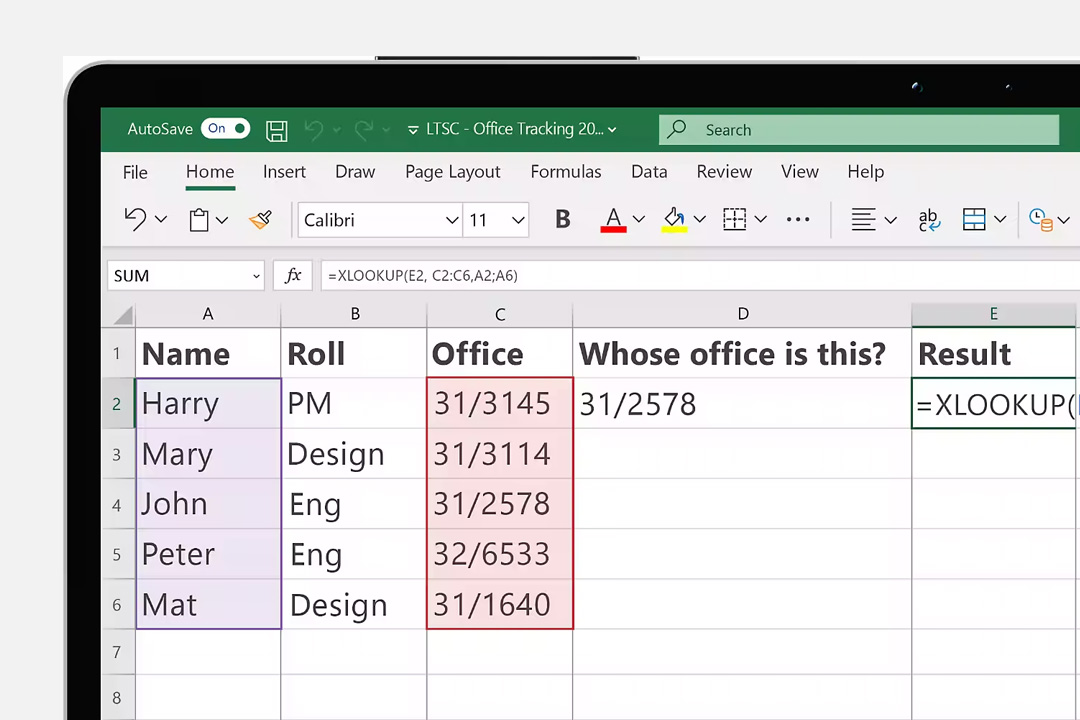1080x720 pixels.
Task: Open the Data ribbon tab
Action: tap(649, 171)
